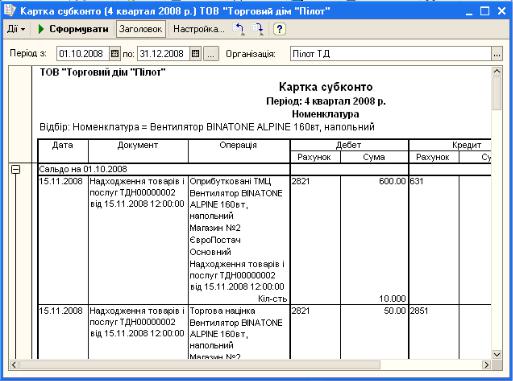Click second row date 15.11.2008
Viewport: 513px width, 381px height.
pos(61,311)
